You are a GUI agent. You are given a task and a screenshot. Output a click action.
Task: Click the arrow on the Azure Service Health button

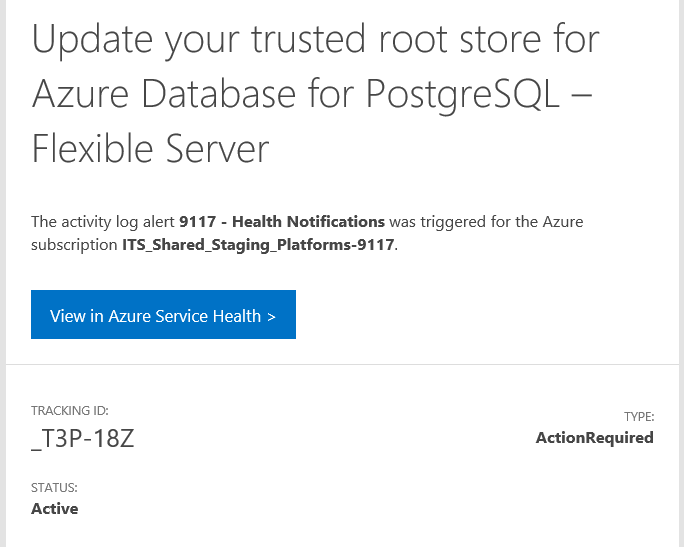tap(271, 316)
